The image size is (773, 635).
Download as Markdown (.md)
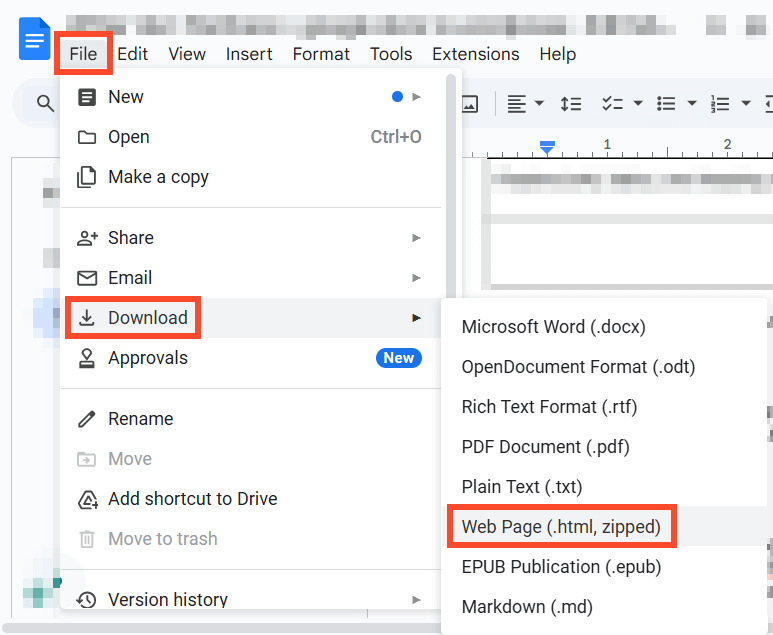point(604,606)
